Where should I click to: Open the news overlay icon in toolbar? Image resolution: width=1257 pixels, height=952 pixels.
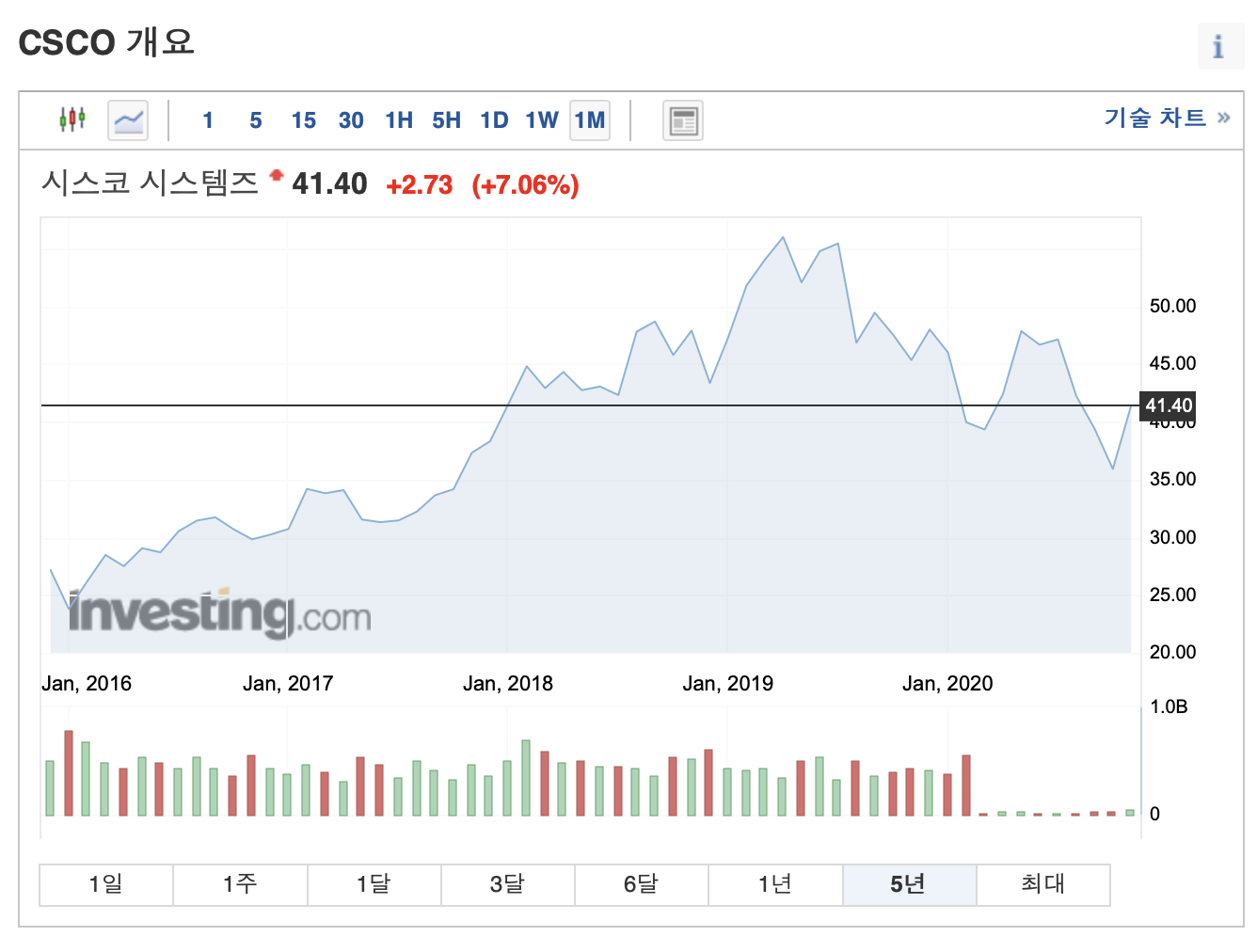[683, 120]
